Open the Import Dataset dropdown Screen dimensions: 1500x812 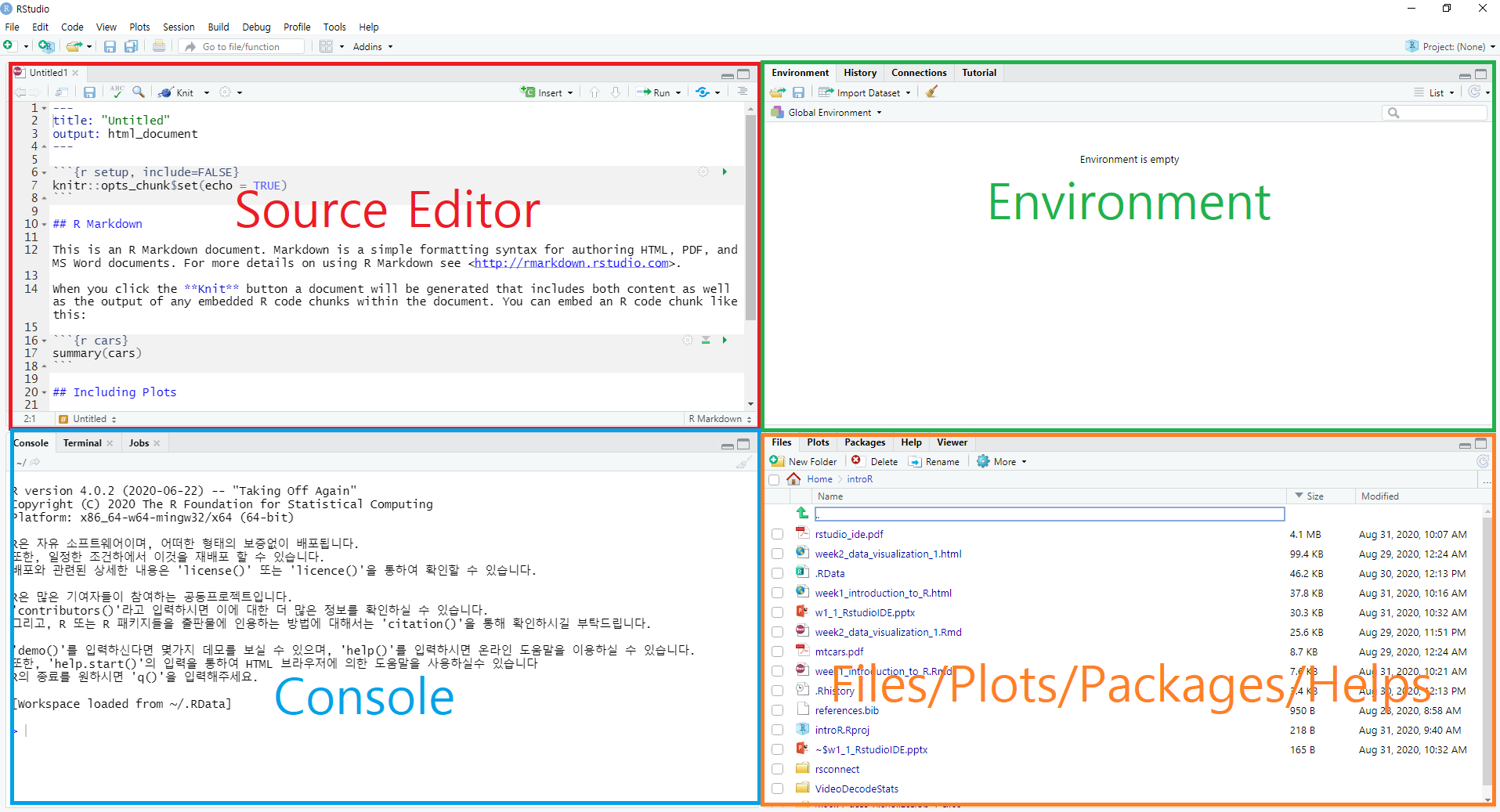pos(866,92)
